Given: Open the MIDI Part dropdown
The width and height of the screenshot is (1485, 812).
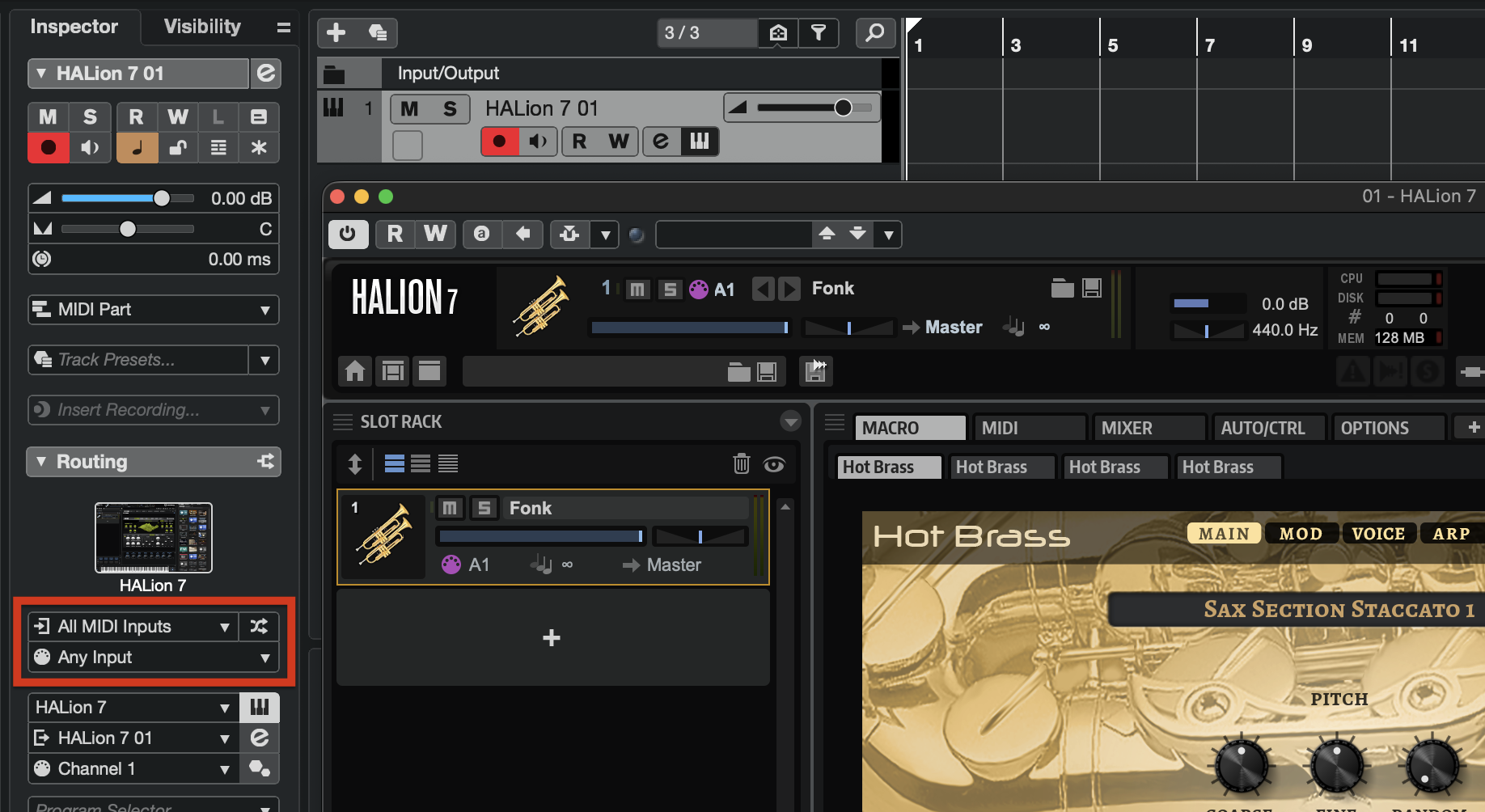Looking at the screenshot, I should coord(154,310).
